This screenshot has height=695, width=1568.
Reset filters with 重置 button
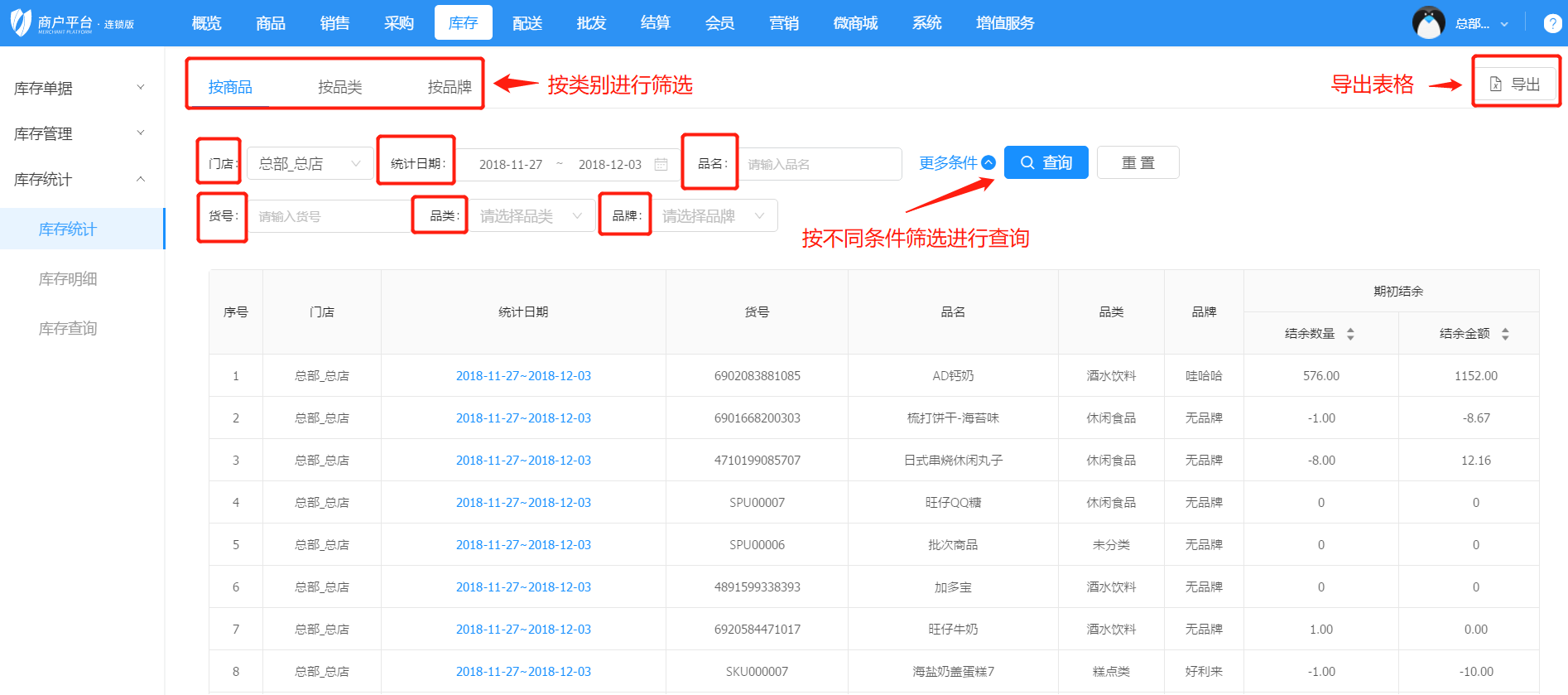1138,162
